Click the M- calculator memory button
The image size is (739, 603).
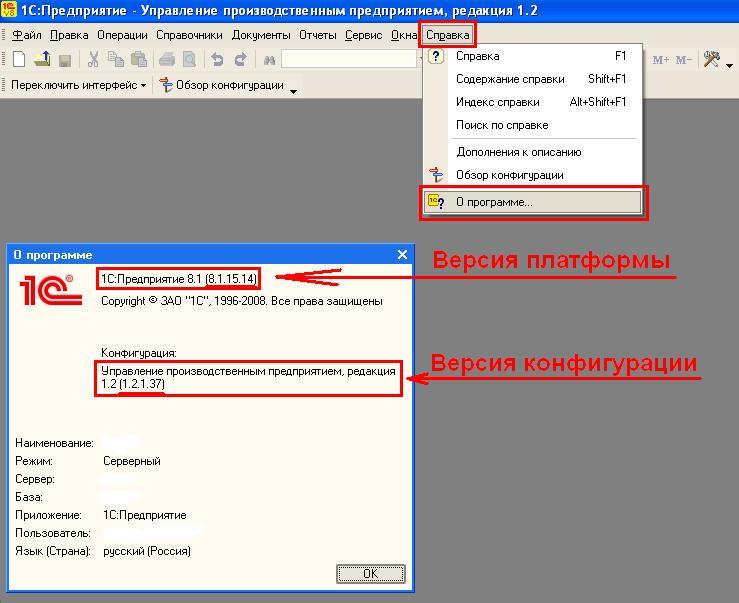[683, 60]
